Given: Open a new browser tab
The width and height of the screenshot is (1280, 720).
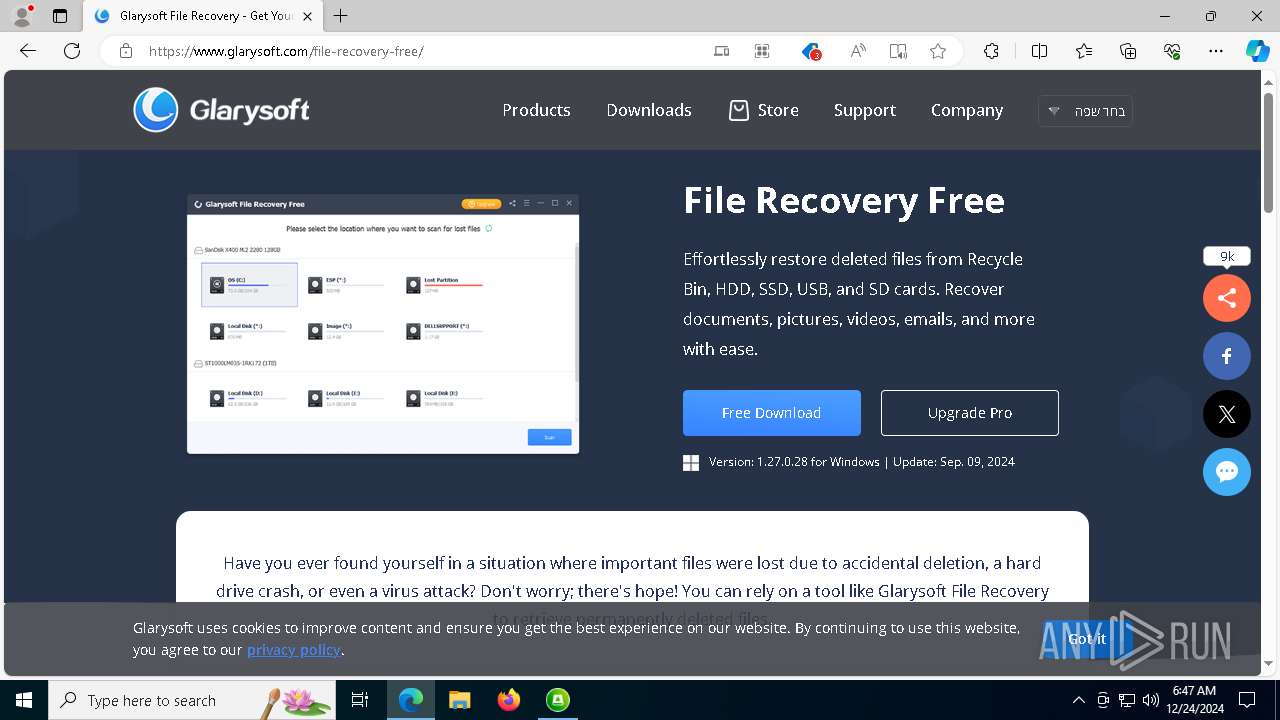Looking at the screenshot, I should pyautogui.click(x=341, y=16).
